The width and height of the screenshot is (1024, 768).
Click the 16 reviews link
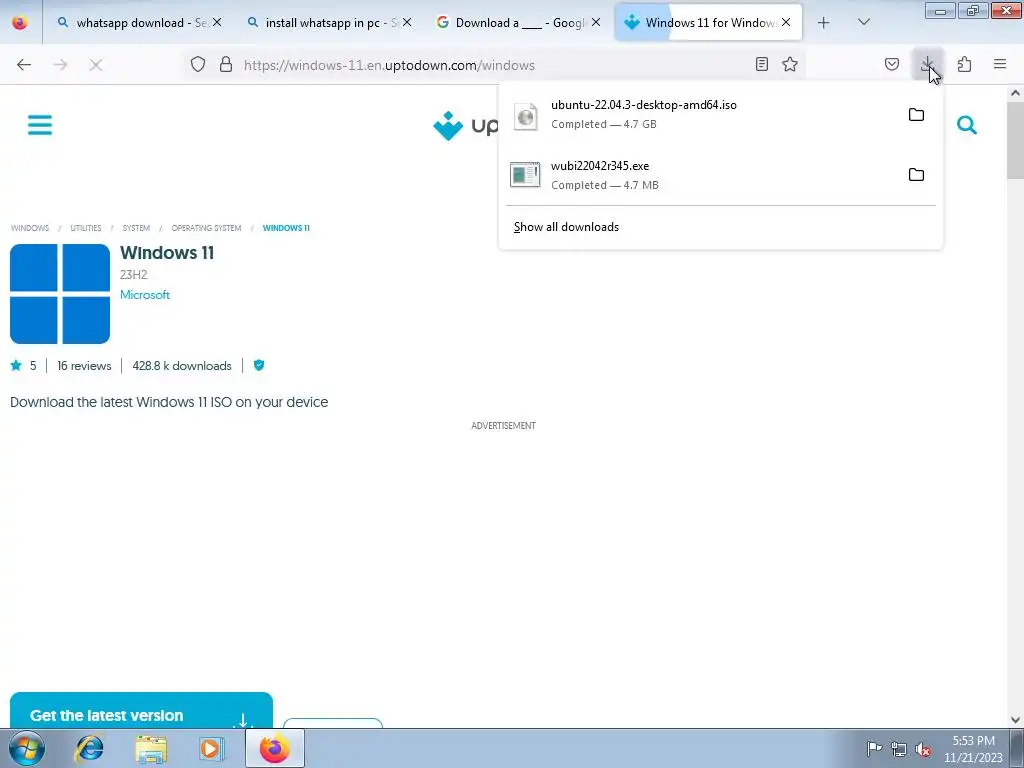point(84,366)
